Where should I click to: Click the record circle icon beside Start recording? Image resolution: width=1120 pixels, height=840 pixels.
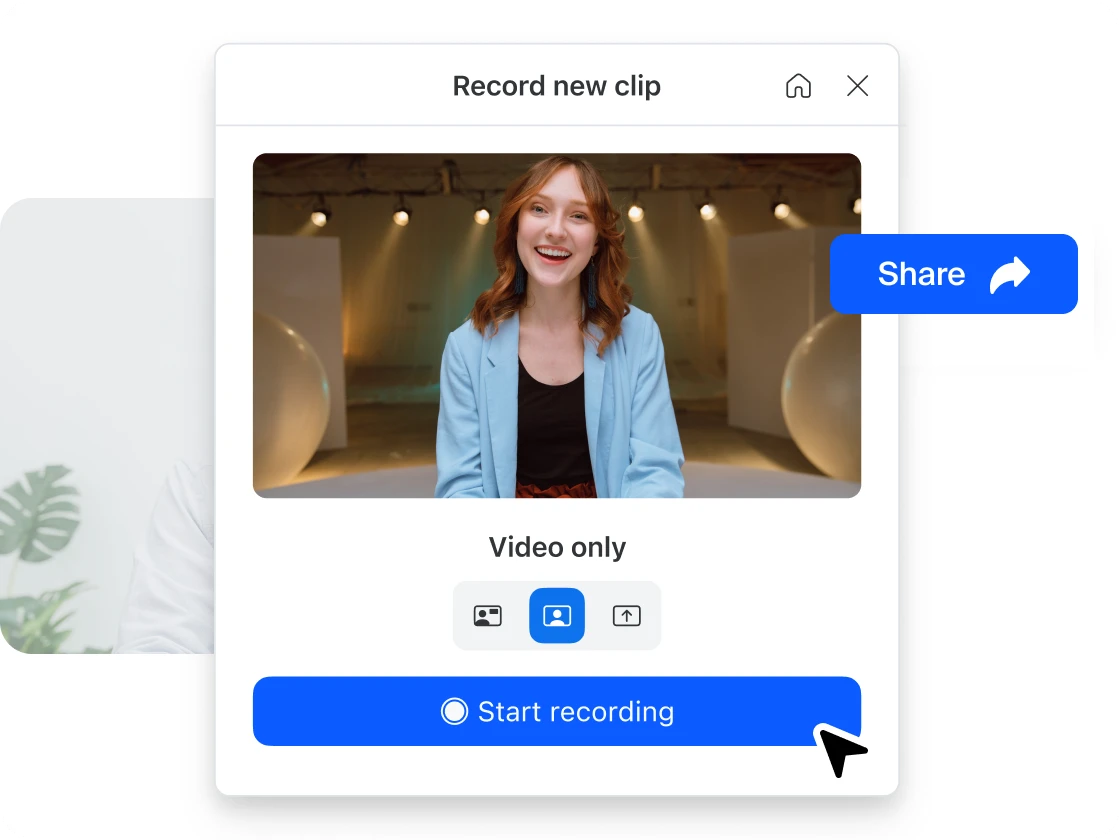pyautogui.click(x=454, y=711)
